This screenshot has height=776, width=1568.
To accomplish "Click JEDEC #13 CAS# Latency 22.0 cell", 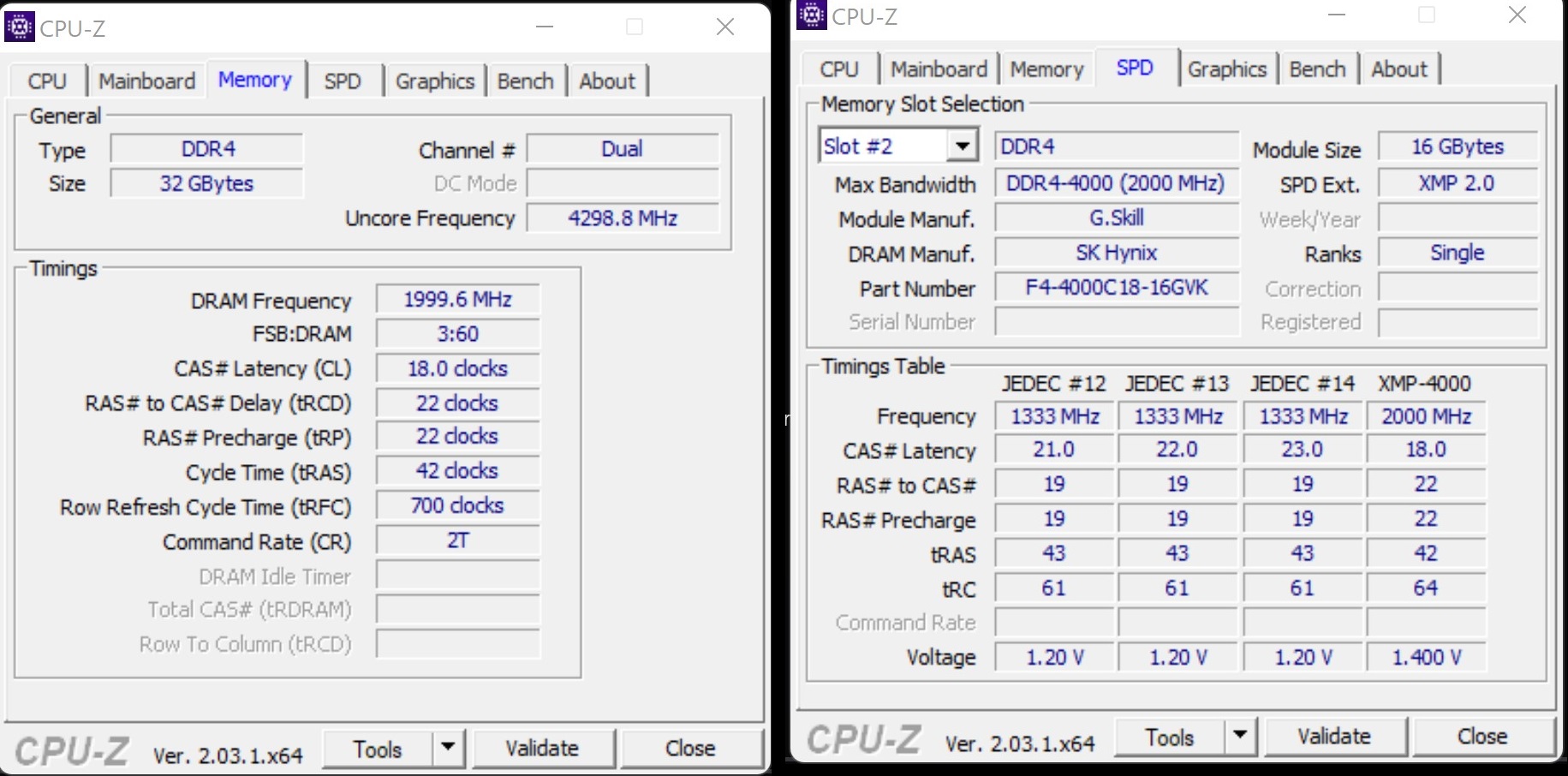I will coord(1177,450).
